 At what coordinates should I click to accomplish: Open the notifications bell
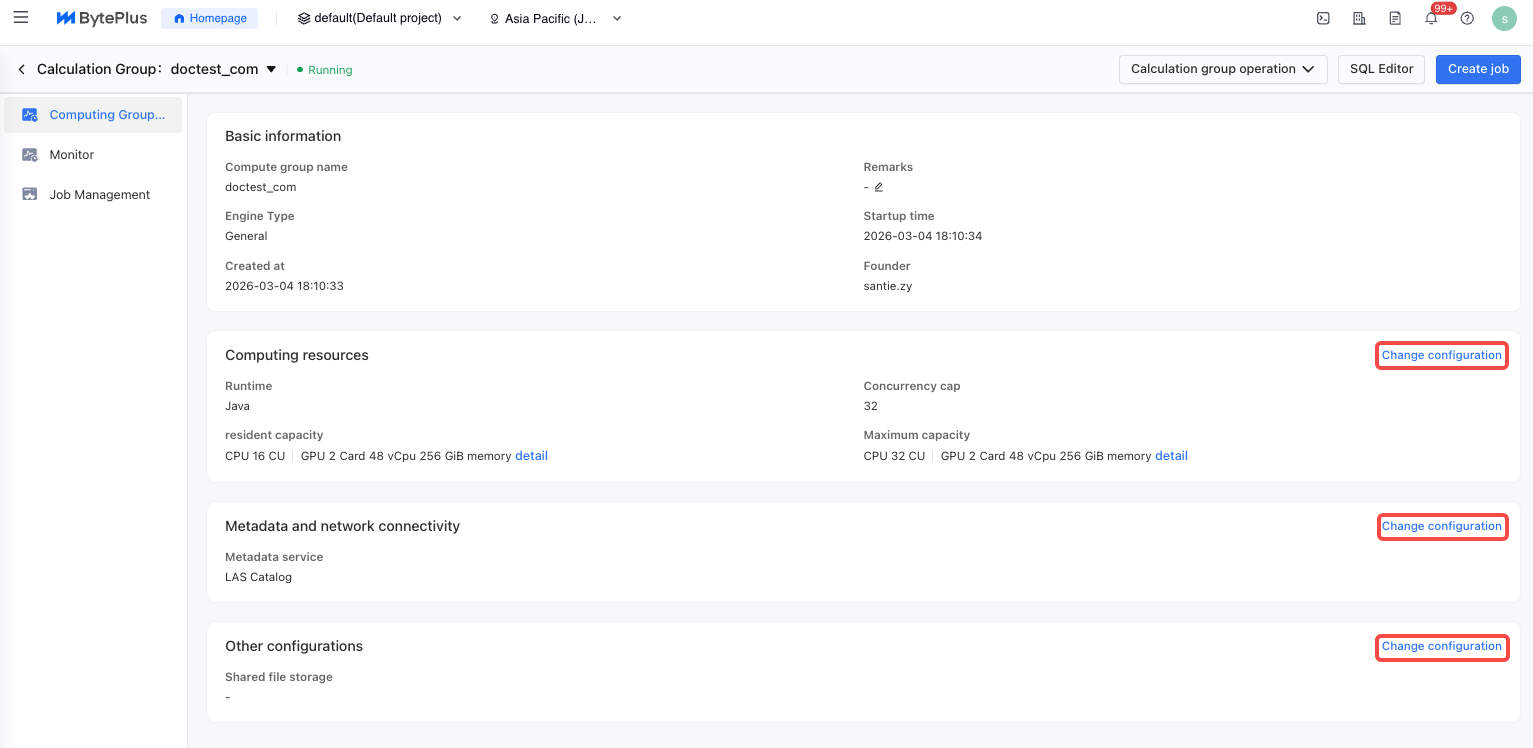coord(1431,18)
